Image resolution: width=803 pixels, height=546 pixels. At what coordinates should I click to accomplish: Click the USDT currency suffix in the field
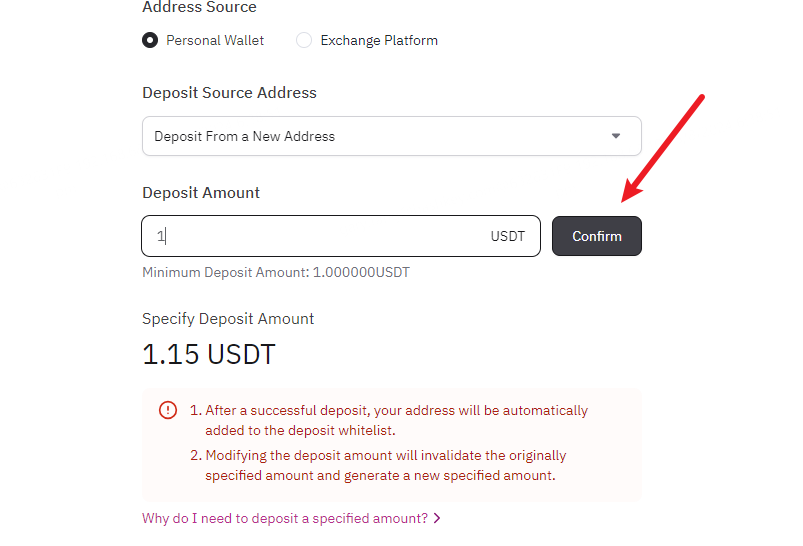[507, 237]
